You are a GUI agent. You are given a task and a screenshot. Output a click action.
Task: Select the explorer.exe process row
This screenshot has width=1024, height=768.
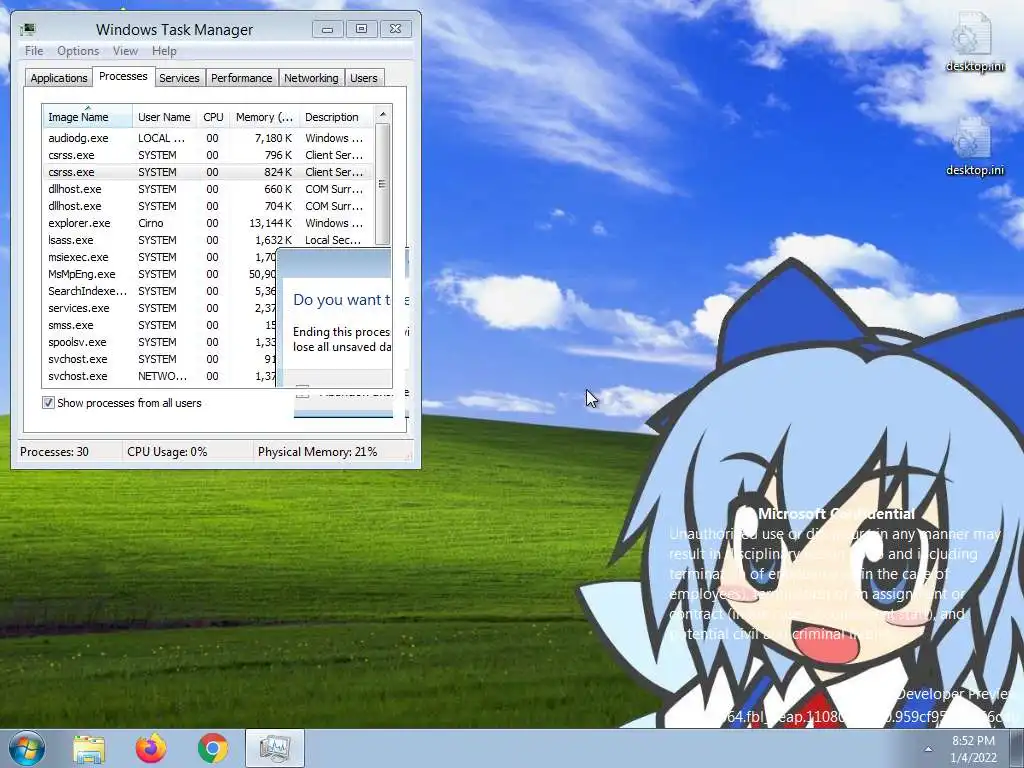coord(208,223)
